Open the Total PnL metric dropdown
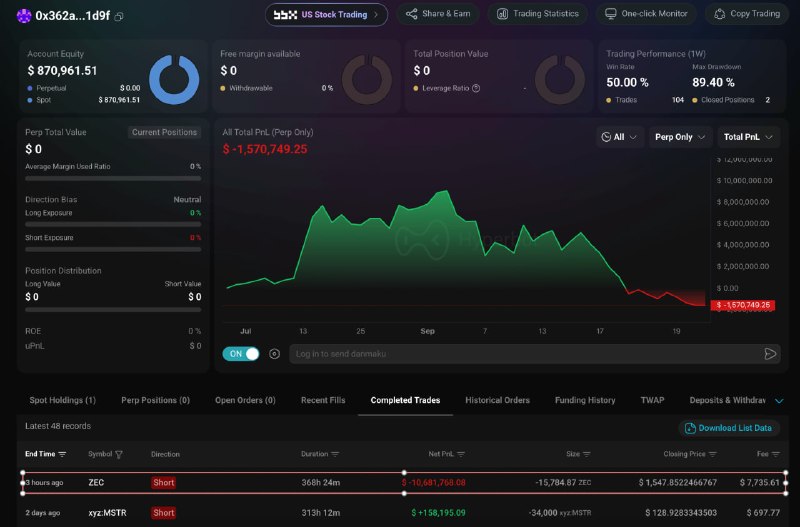 [748, 137]
